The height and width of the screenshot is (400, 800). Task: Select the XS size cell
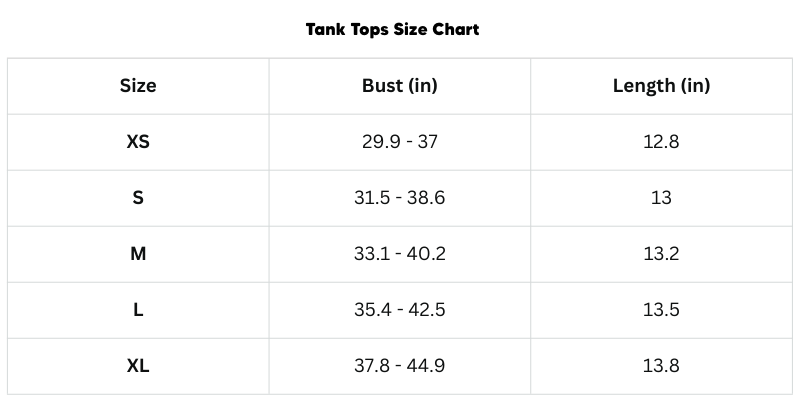coord(138,142)
